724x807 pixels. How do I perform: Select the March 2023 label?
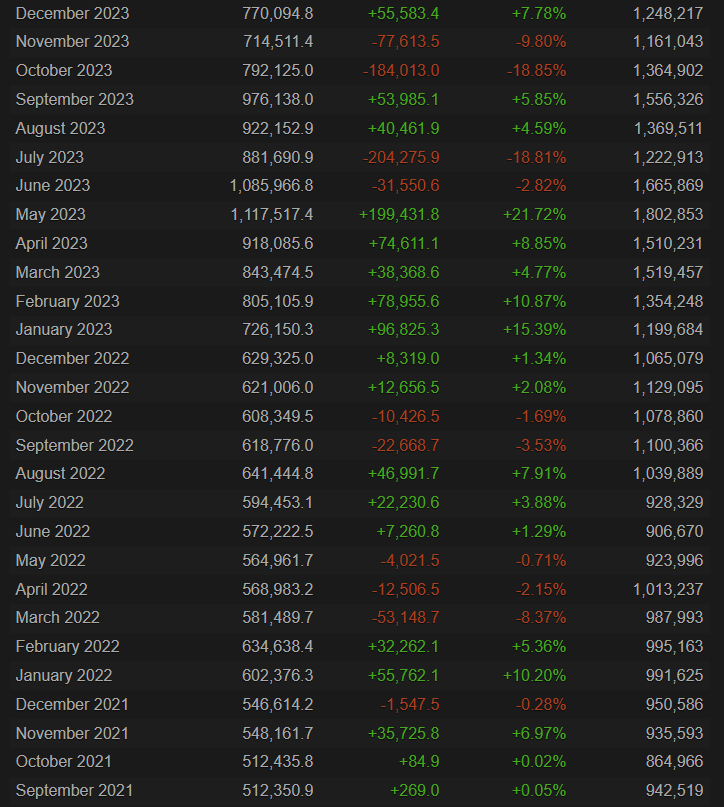[58, 272]
